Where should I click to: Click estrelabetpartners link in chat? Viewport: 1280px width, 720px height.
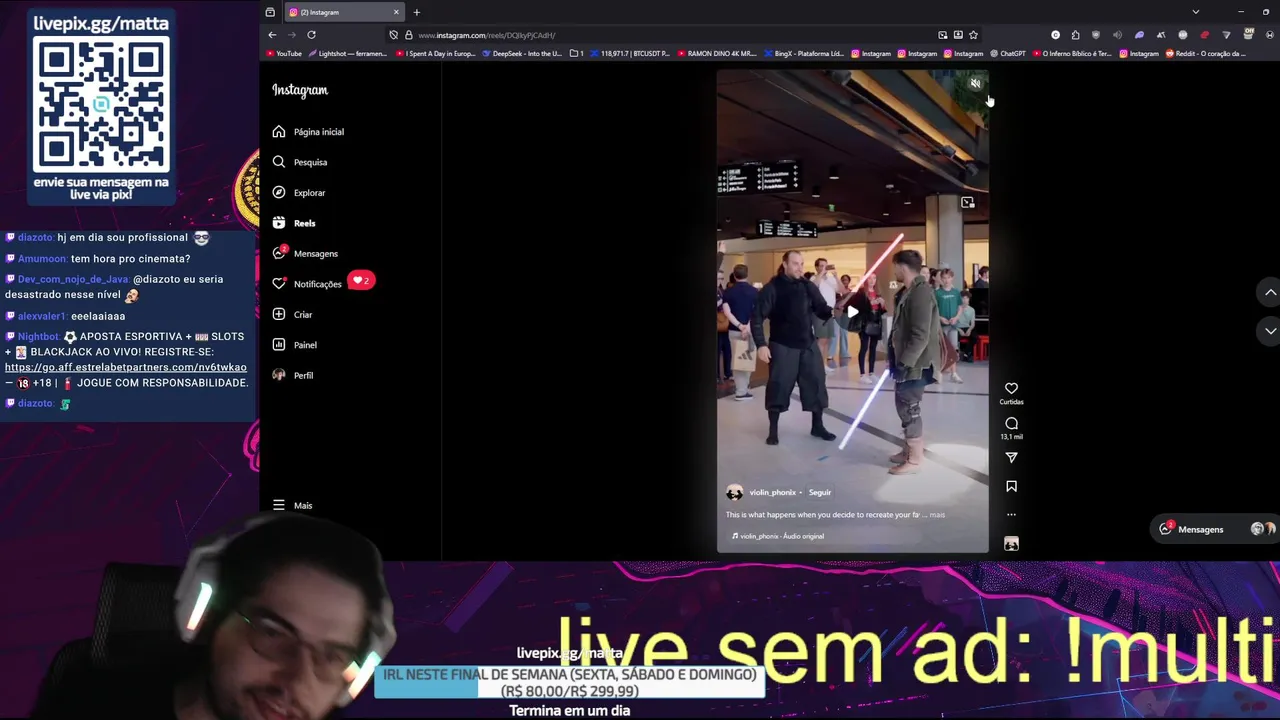(x=126, y=368)
